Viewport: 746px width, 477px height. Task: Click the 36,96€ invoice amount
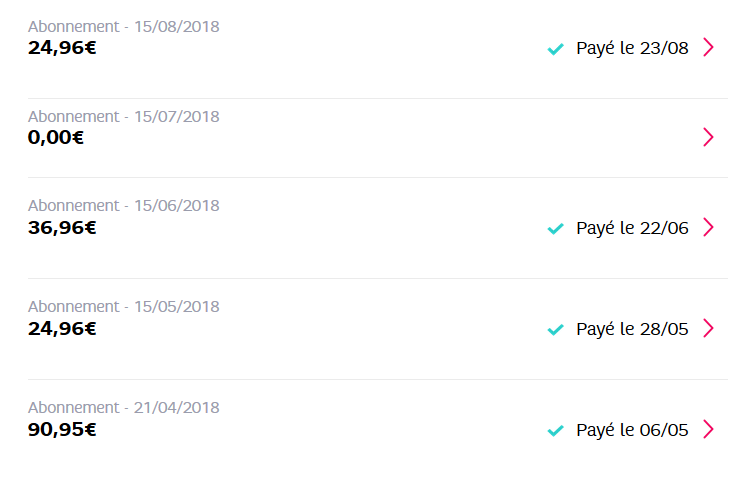coord(62,227)
